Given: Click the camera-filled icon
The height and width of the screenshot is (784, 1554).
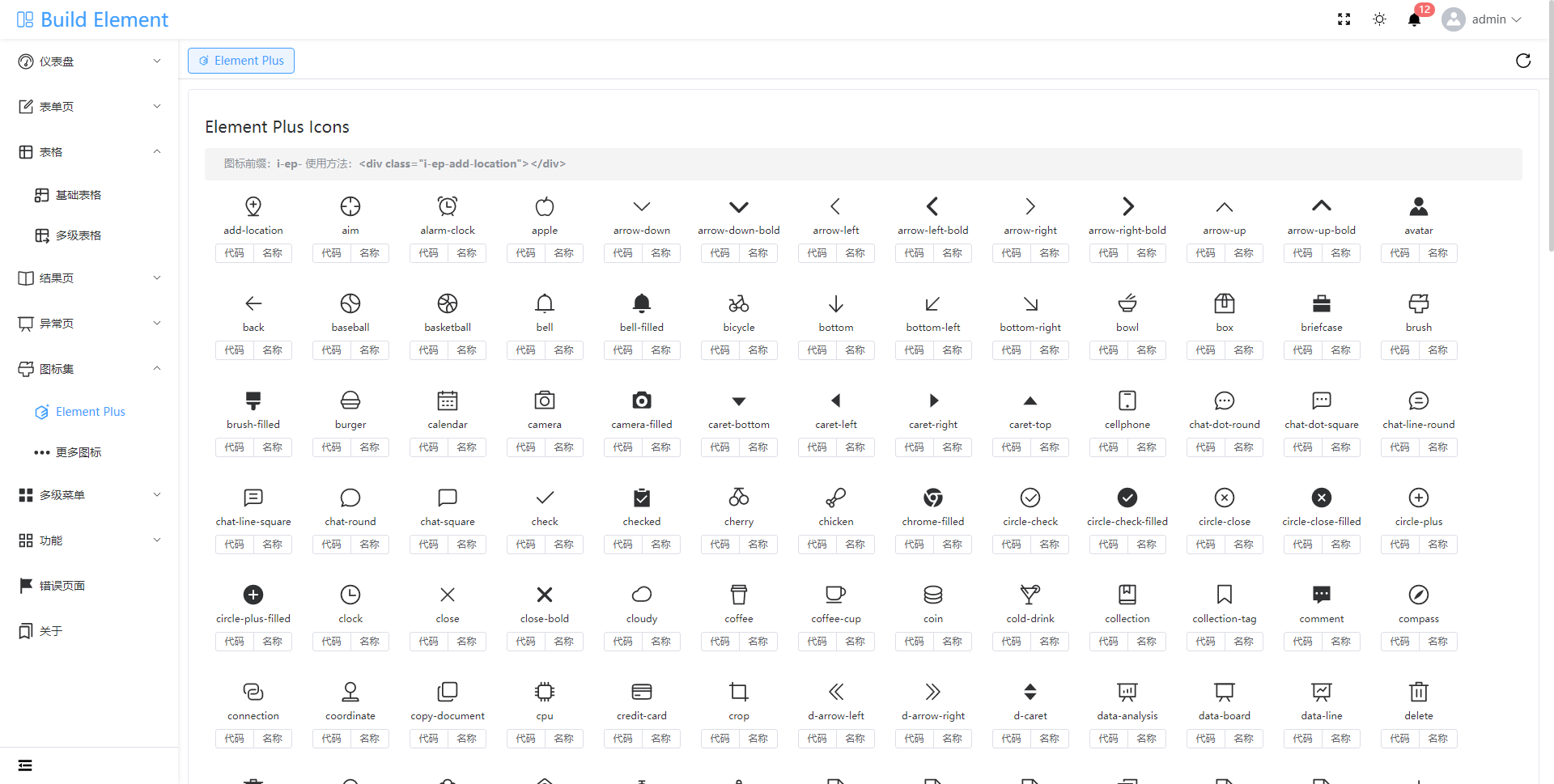Looking at the screenshot, I should point(642,400).
